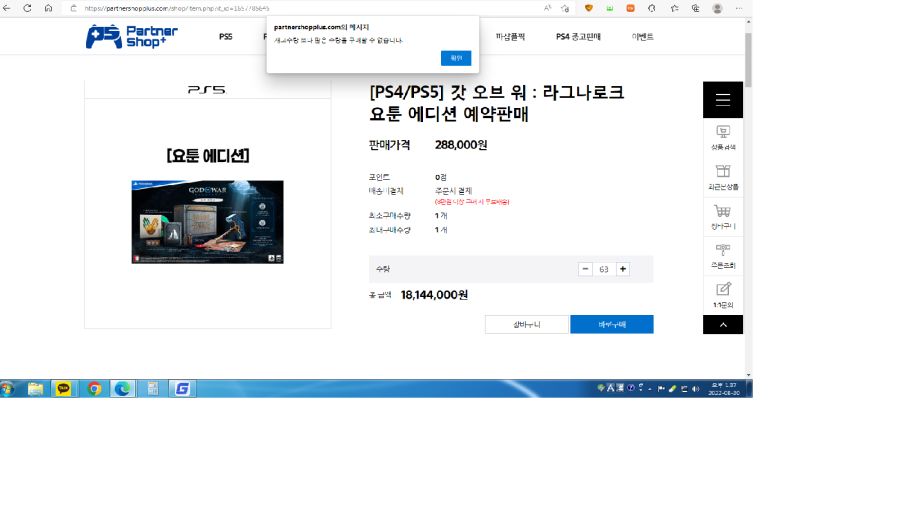Click the scroll to top arrow button
900x506 pixels.
coord(723,325)
